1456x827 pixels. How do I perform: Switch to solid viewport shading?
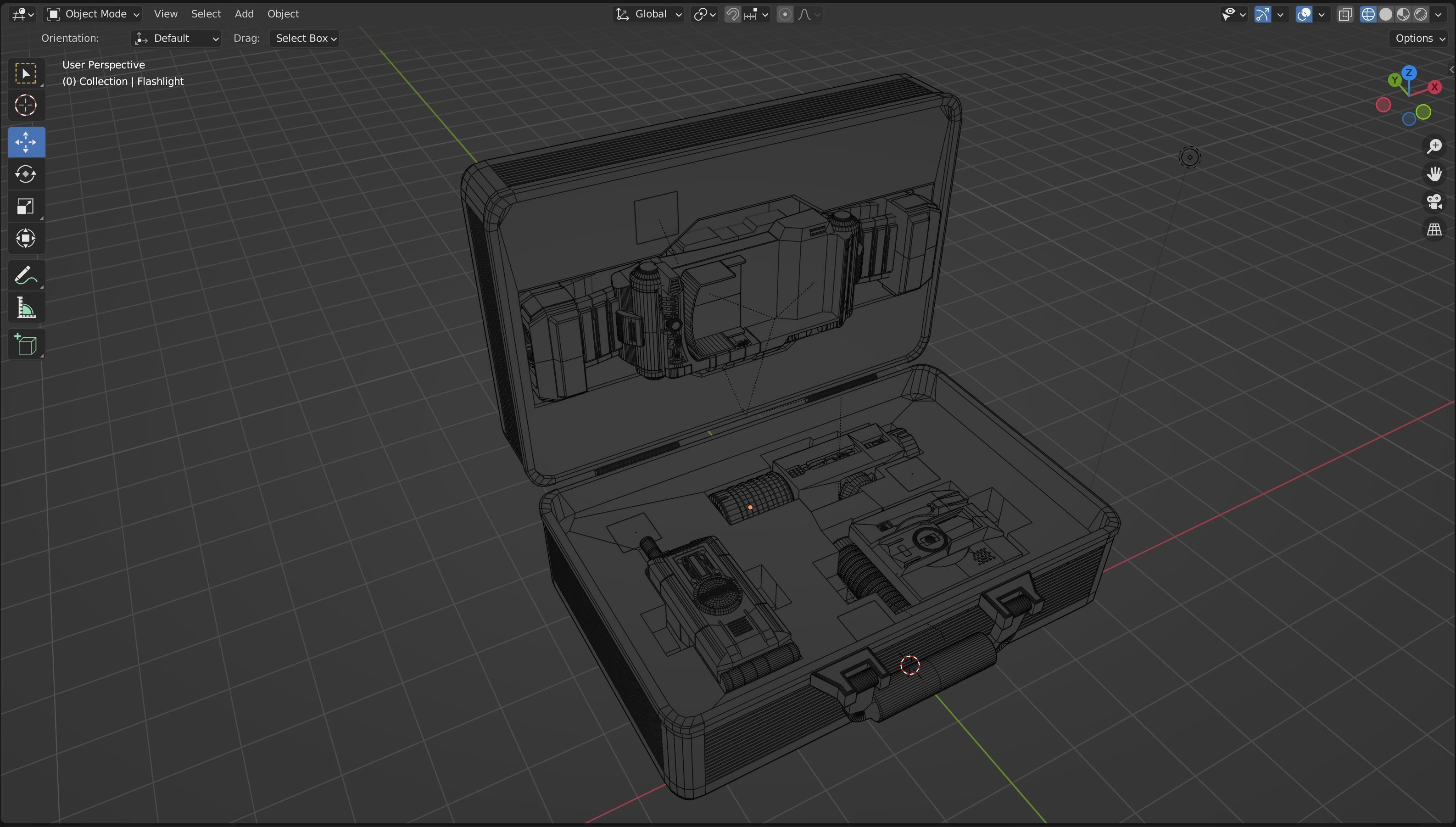[1386, 14]
